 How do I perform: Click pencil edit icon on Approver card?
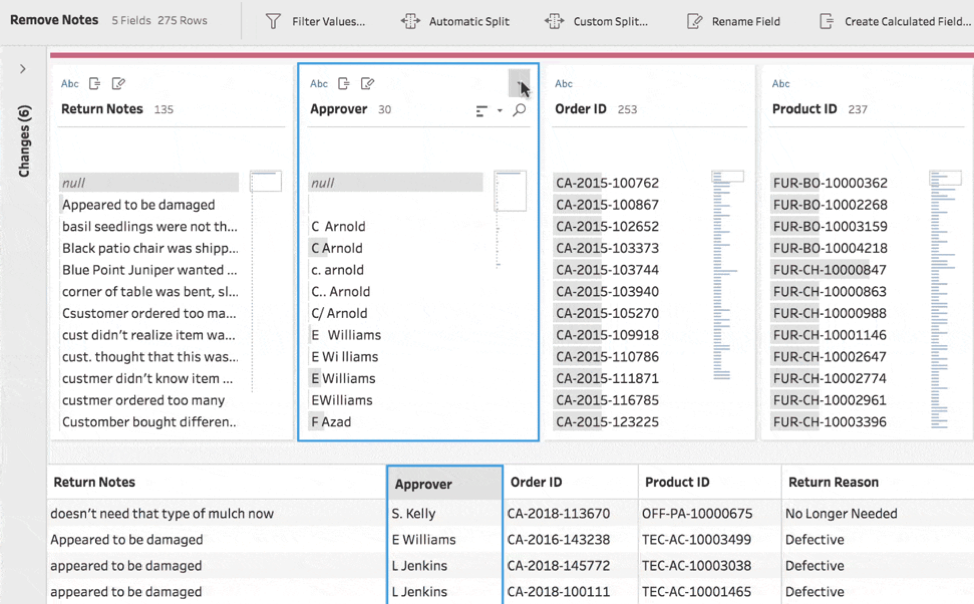click(x=367, y=83)
